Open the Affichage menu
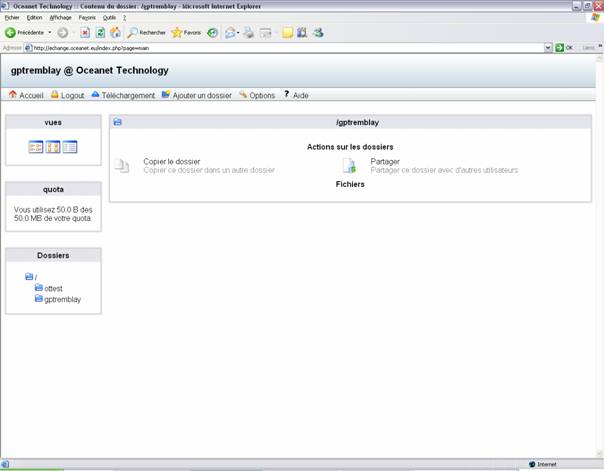The width and height of the screenshot is (604, 471). tap(60, 18)
